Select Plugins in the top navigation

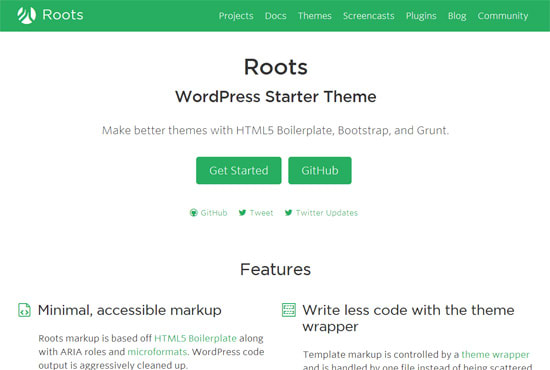(421, 16)
